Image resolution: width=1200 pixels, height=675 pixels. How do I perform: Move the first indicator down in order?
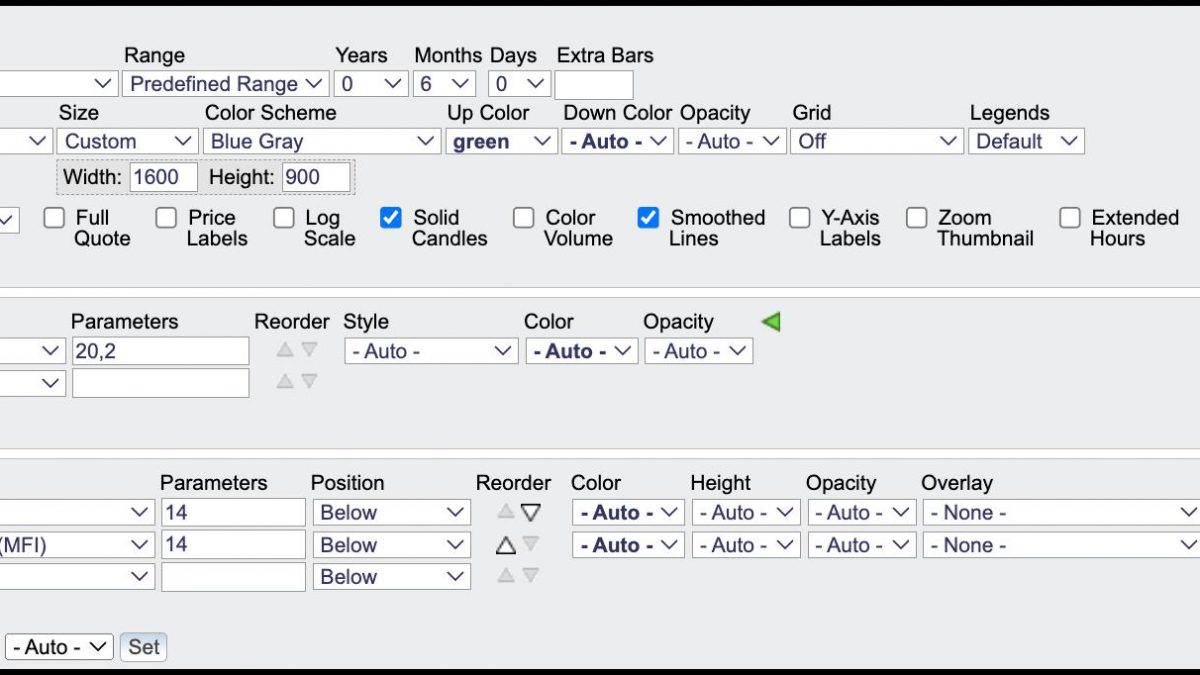coord(531,512)
